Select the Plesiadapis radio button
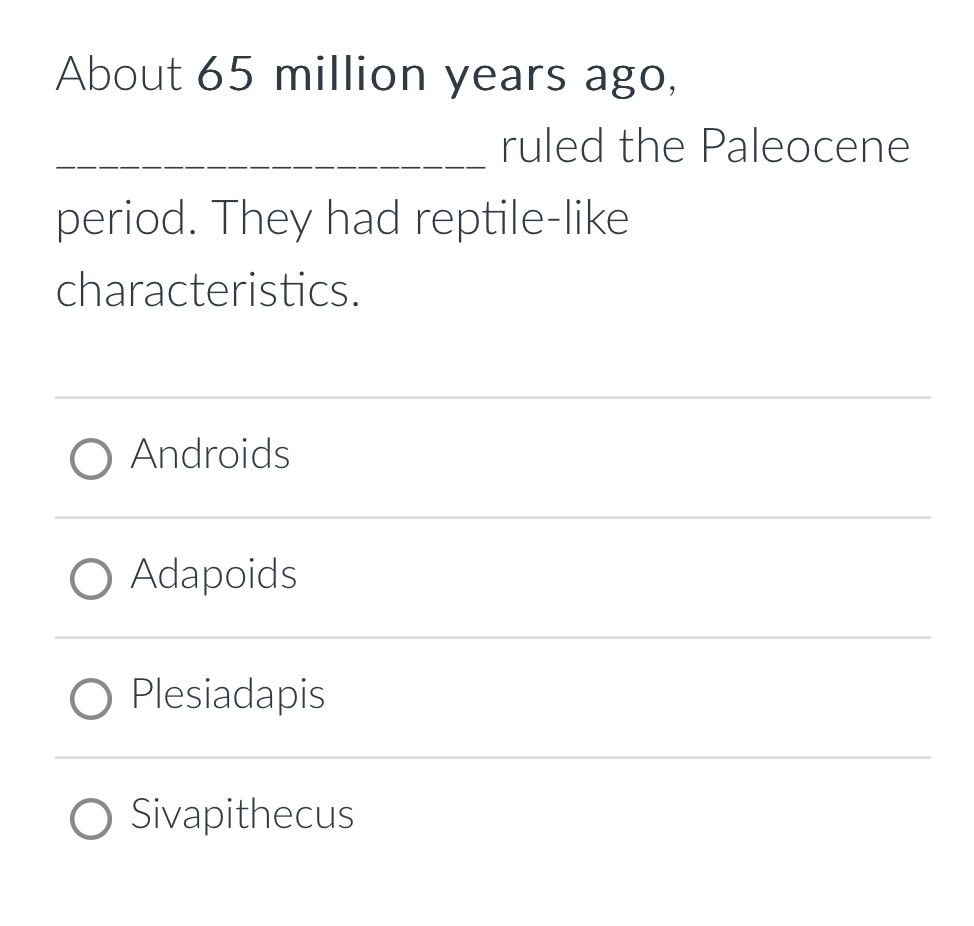974x926 pixels. [91, 699]
